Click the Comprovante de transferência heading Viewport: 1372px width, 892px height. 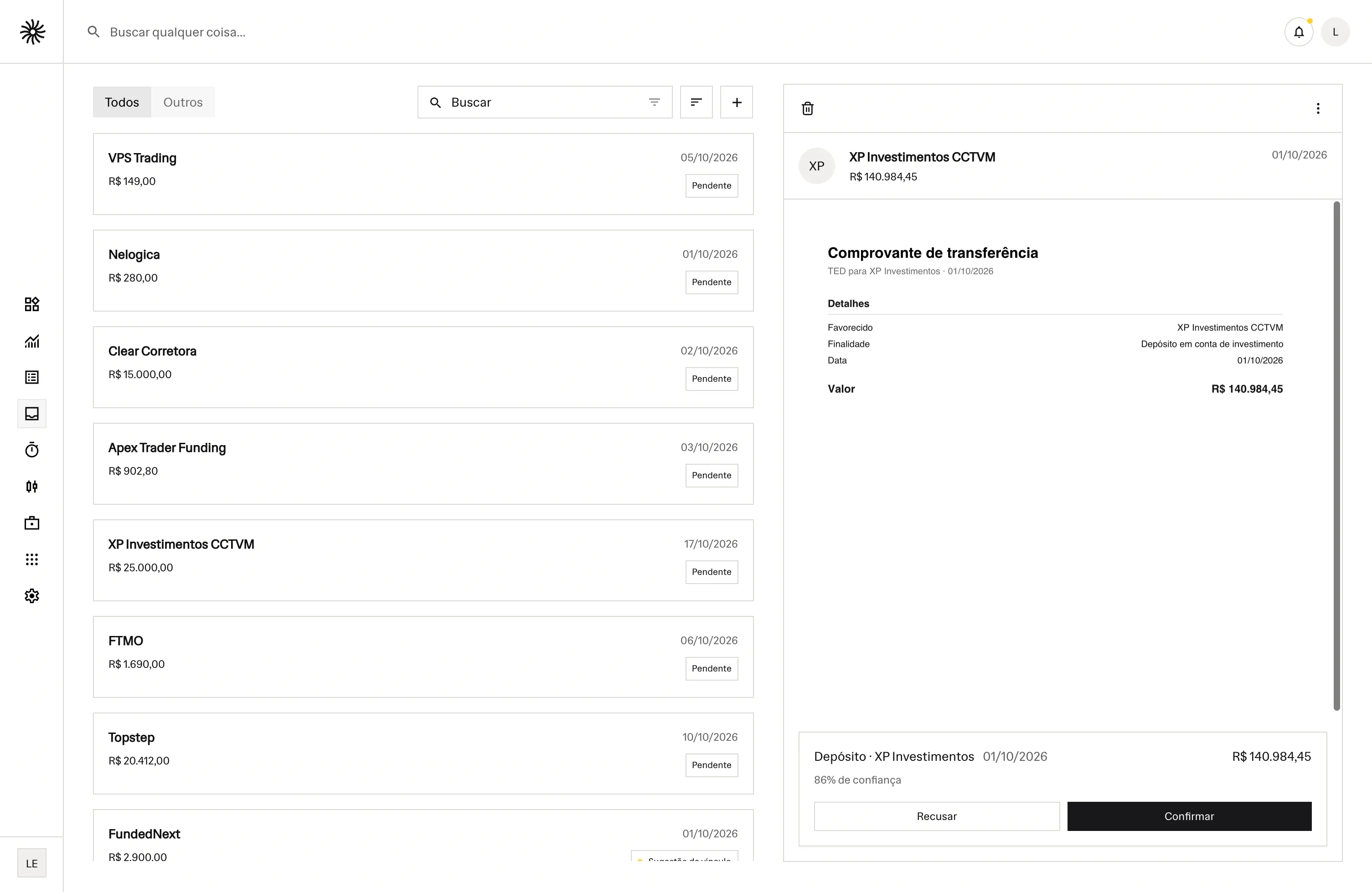[x=933, y=253]
